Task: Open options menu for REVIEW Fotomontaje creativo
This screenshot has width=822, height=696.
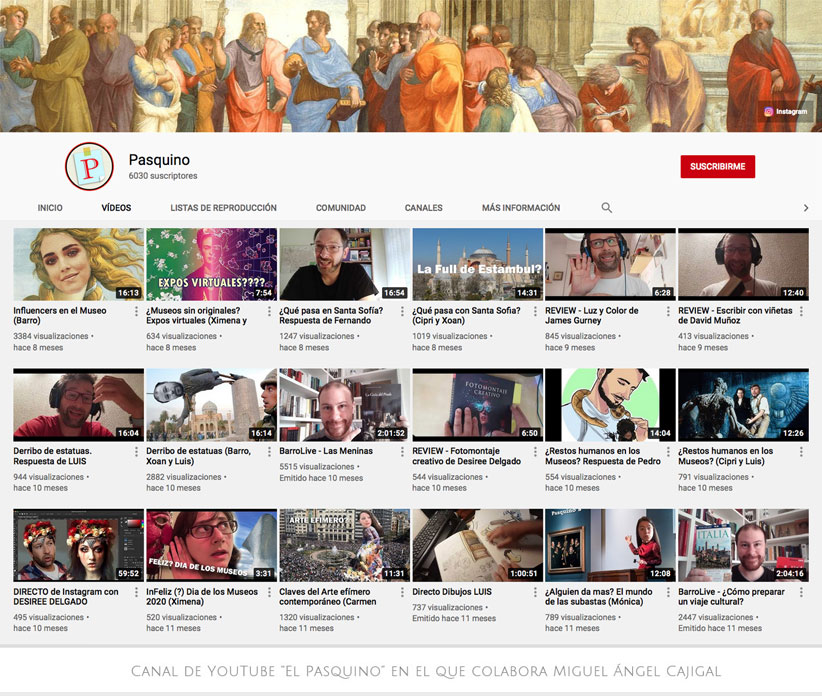Action: 535,452
